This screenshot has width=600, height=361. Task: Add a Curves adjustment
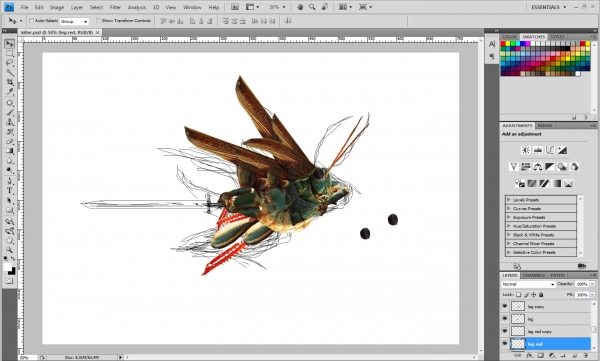point(550,150)
